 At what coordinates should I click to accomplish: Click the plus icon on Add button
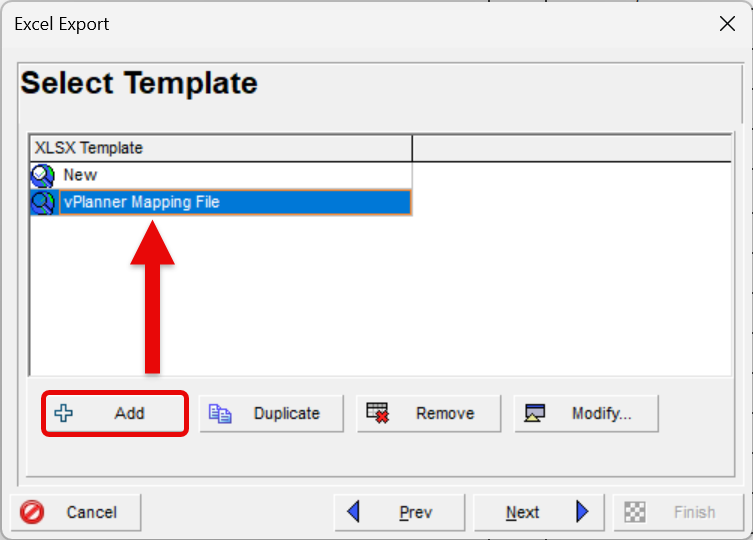[63, 413]
